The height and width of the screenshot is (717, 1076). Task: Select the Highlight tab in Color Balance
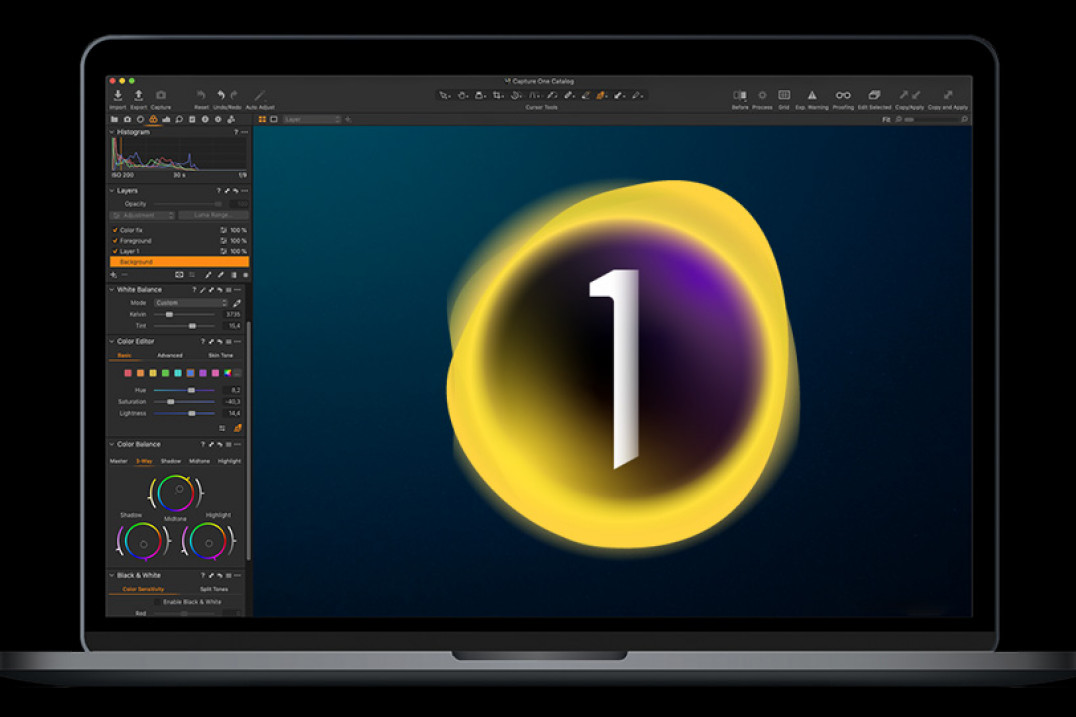pos(229,461)
